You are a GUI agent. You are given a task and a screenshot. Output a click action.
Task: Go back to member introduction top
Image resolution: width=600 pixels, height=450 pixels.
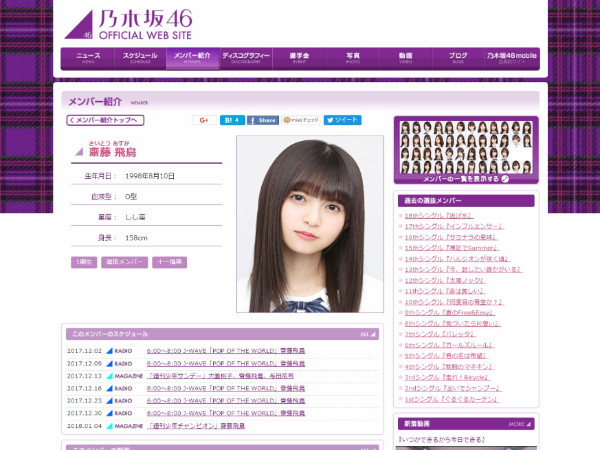click(105, 120)
